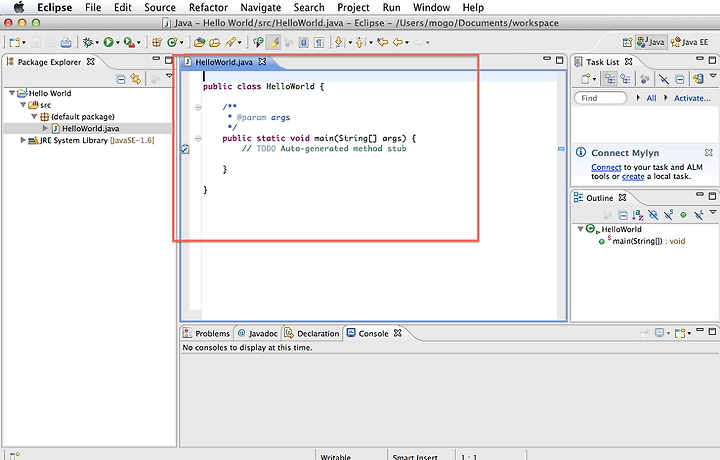Click the New Java Class icon
The height and width of the screenshot is (460, 720).
[x=172, y=43]
